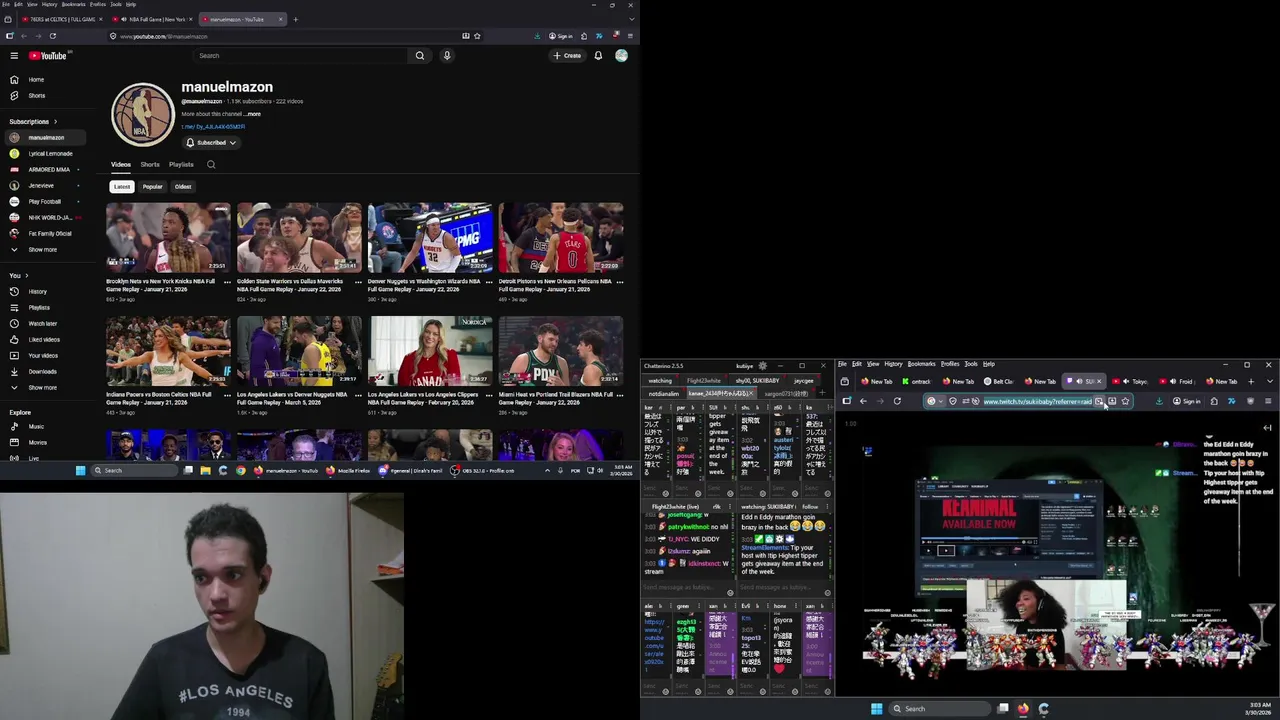This screenshot has width=1280, height=720.
Task: Open the Lyrical Lemonade subscription
Action: [45, 154]
